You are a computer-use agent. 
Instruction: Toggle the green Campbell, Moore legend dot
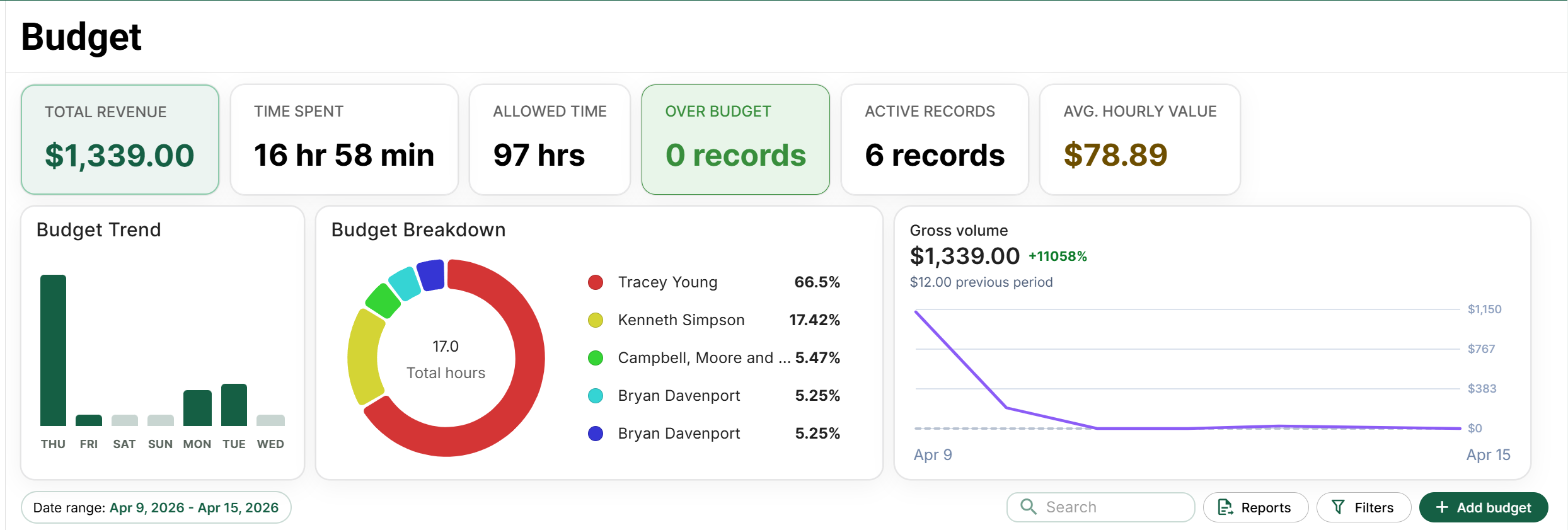(x=595, y=358)
